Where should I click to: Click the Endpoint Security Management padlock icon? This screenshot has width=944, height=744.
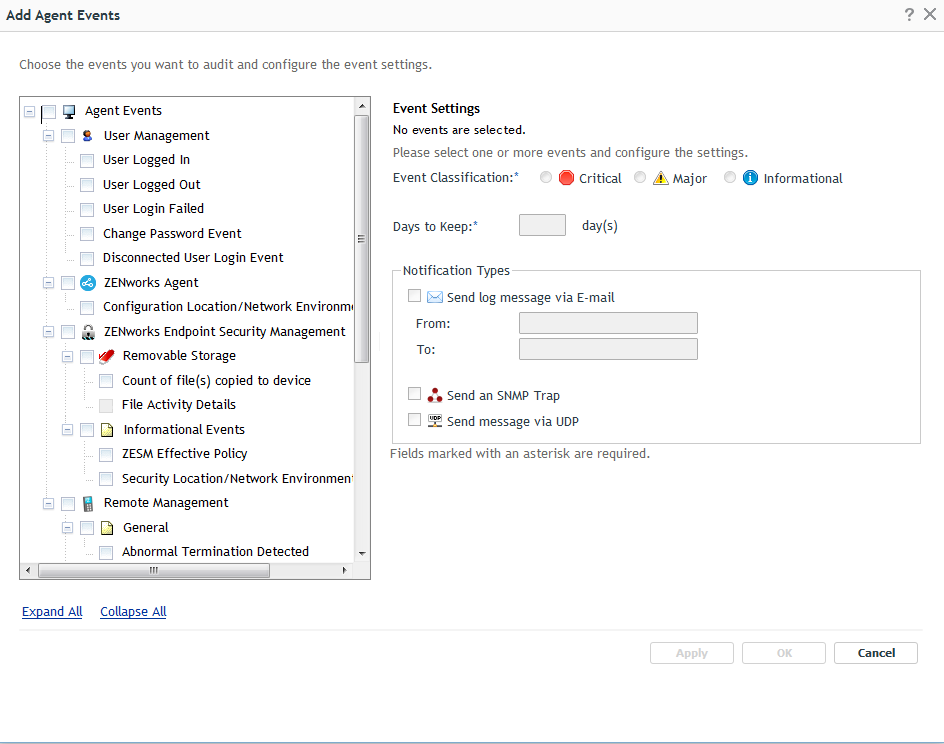coord(88,332)
